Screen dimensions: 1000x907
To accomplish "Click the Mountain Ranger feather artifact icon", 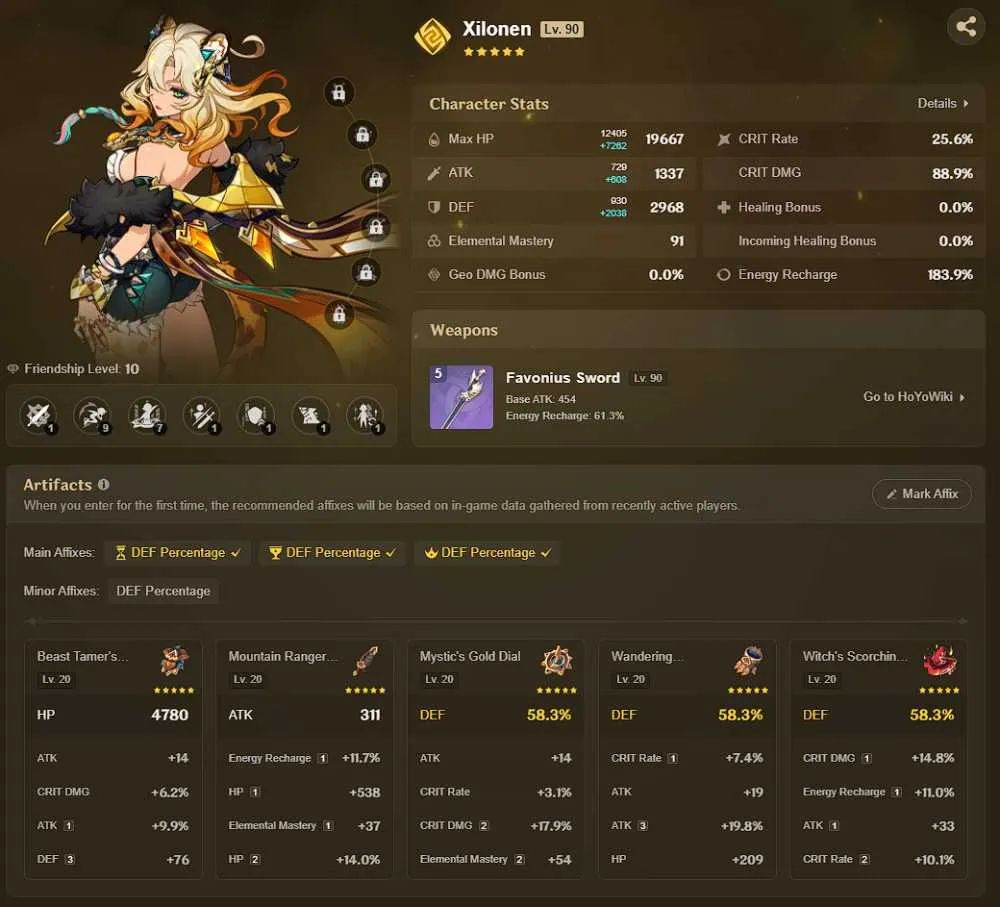I will click(x=365, y=661).
